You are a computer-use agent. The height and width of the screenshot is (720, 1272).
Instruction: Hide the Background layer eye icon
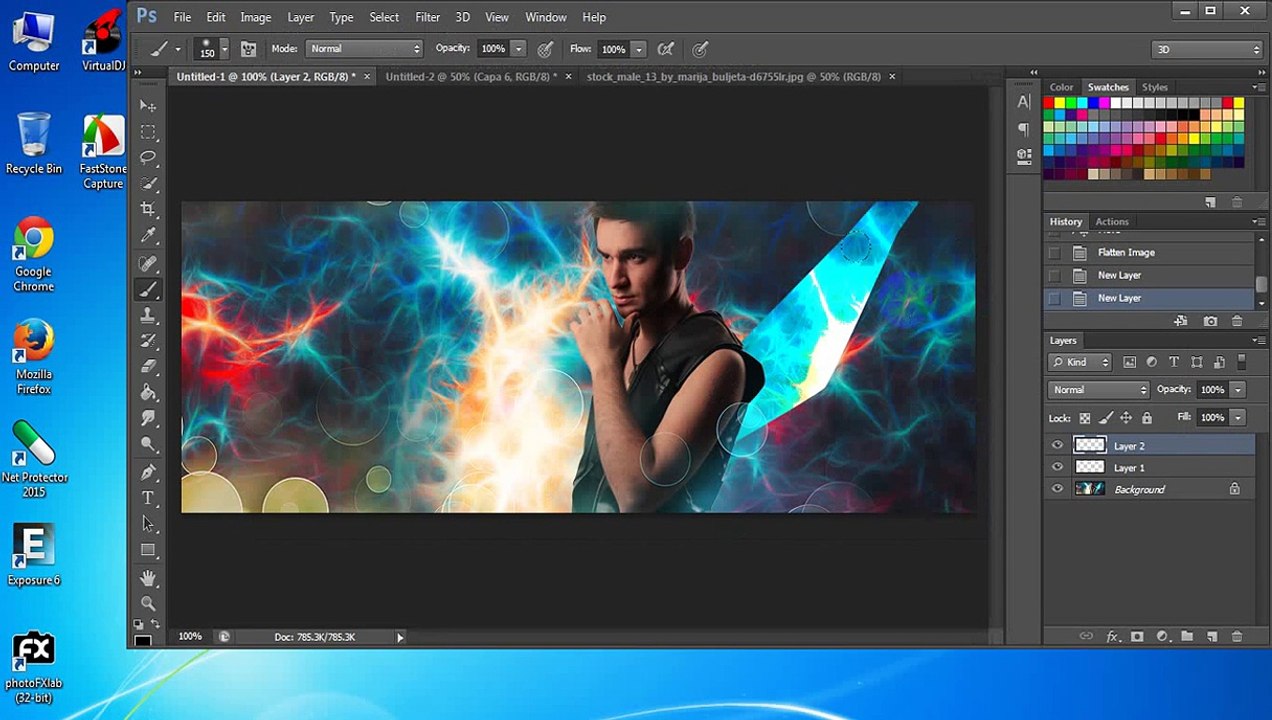coord(1057,489)
